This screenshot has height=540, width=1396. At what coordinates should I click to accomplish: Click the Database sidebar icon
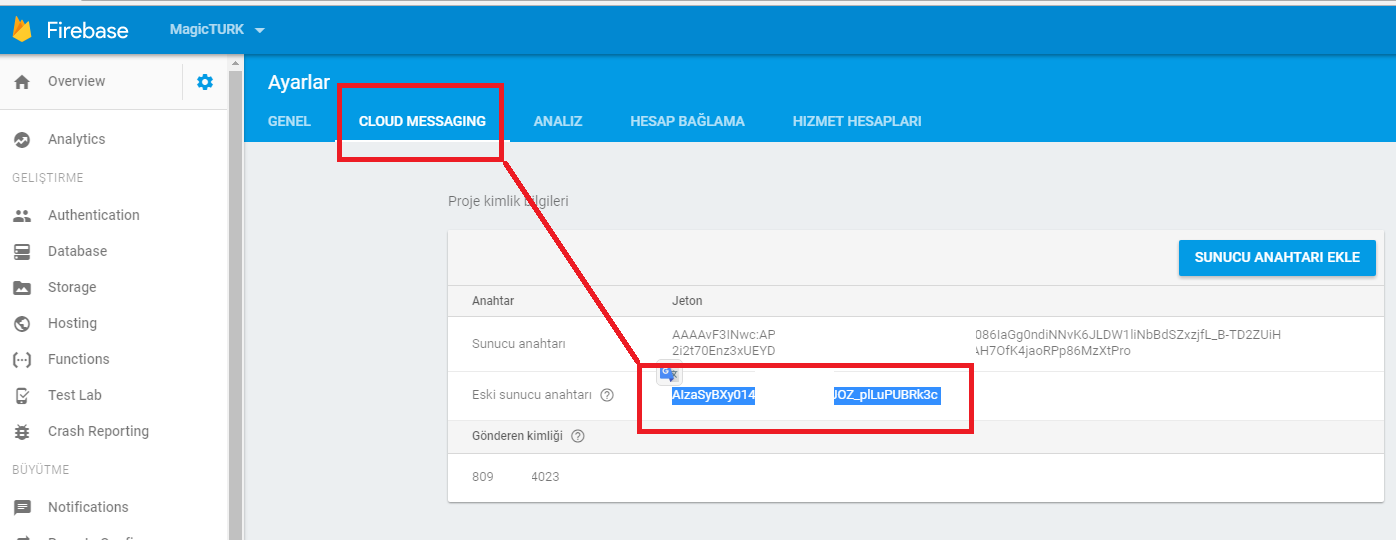pyautogui.click(x=22, y=252)
